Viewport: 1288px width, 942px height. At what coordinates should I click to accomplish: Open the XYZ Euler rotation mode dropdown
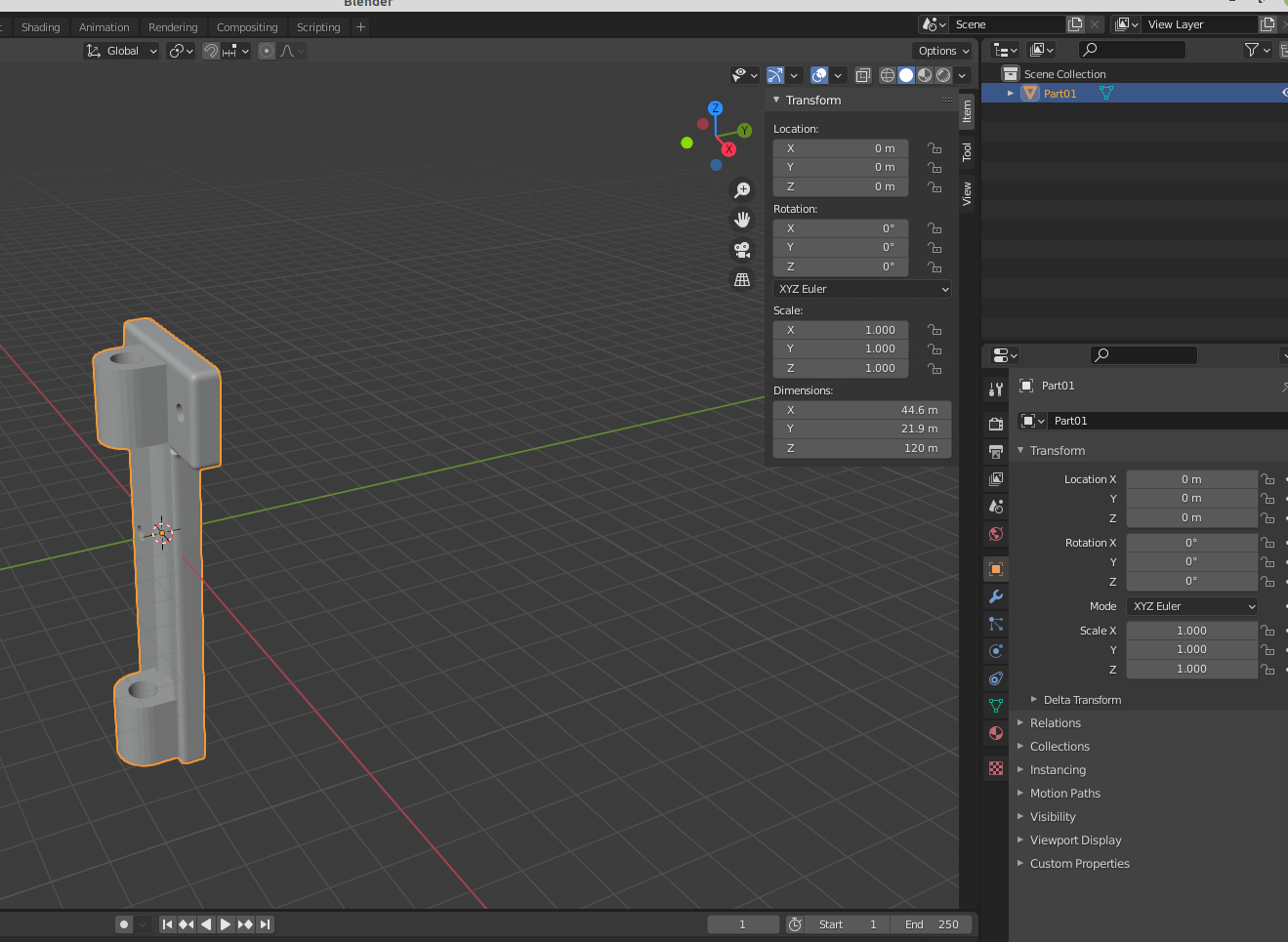click(862, 289)
